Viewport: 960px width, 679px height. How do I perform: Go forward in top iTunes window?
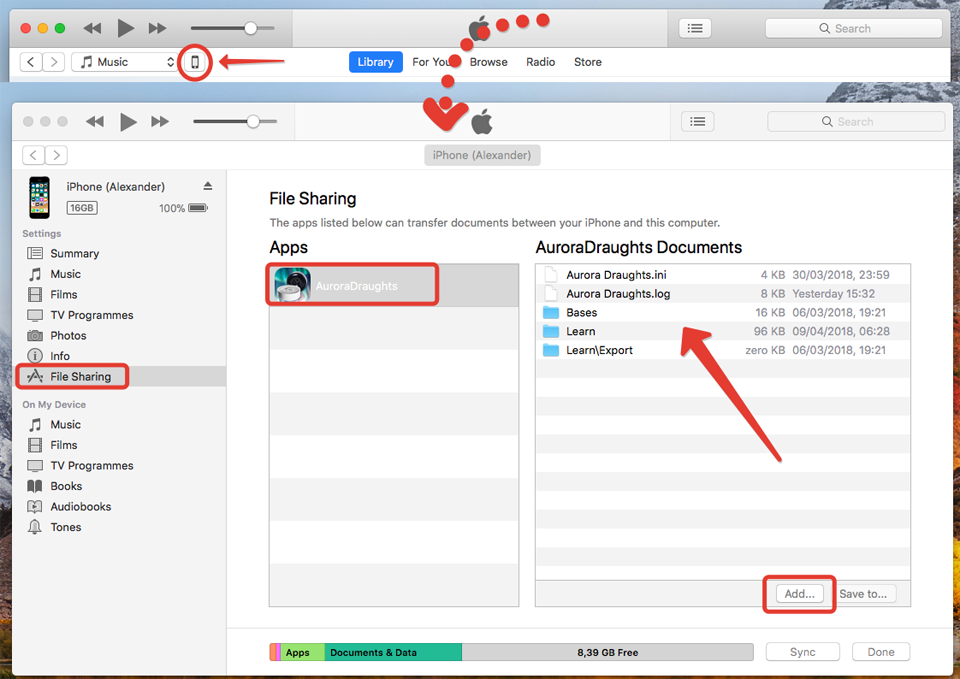tap(54, 62)
